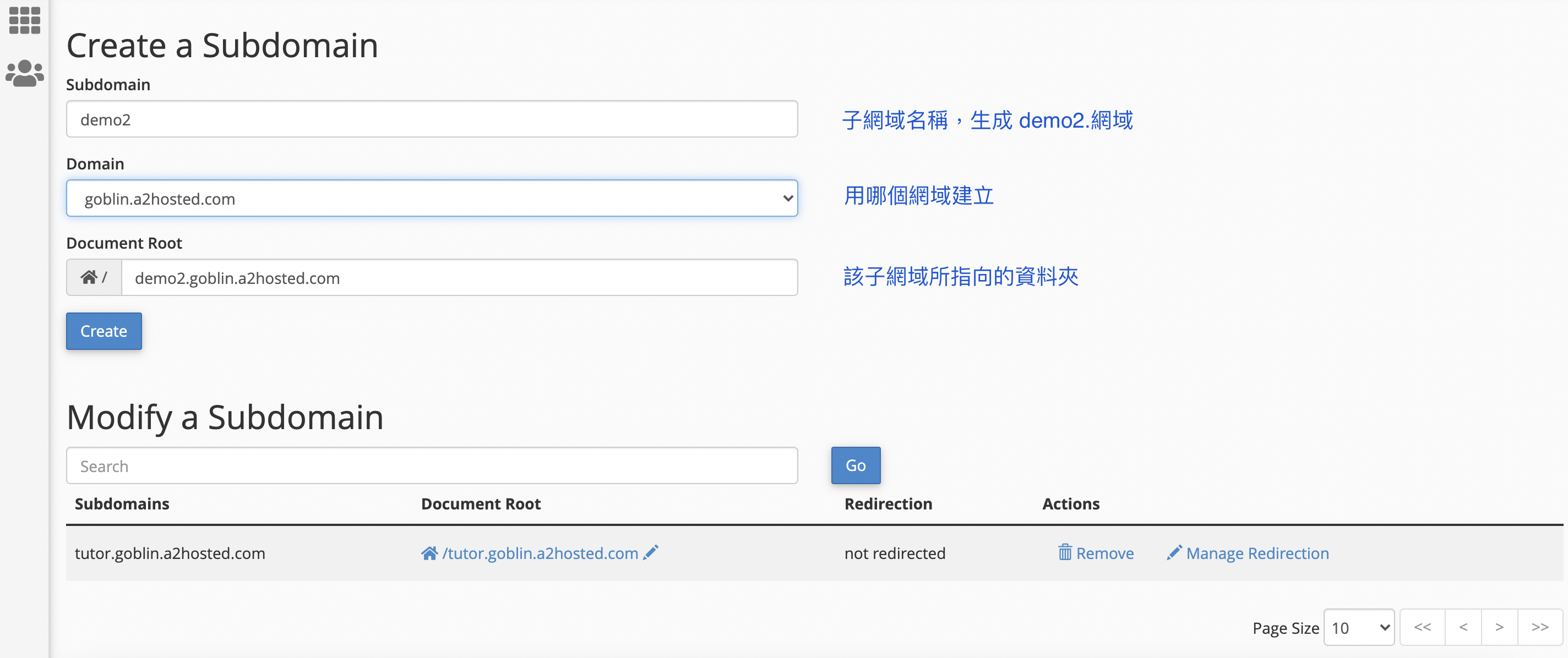Click the first page pagination control
Viewport: 1568px width, 658px height.
click(x=1423, y=627)
